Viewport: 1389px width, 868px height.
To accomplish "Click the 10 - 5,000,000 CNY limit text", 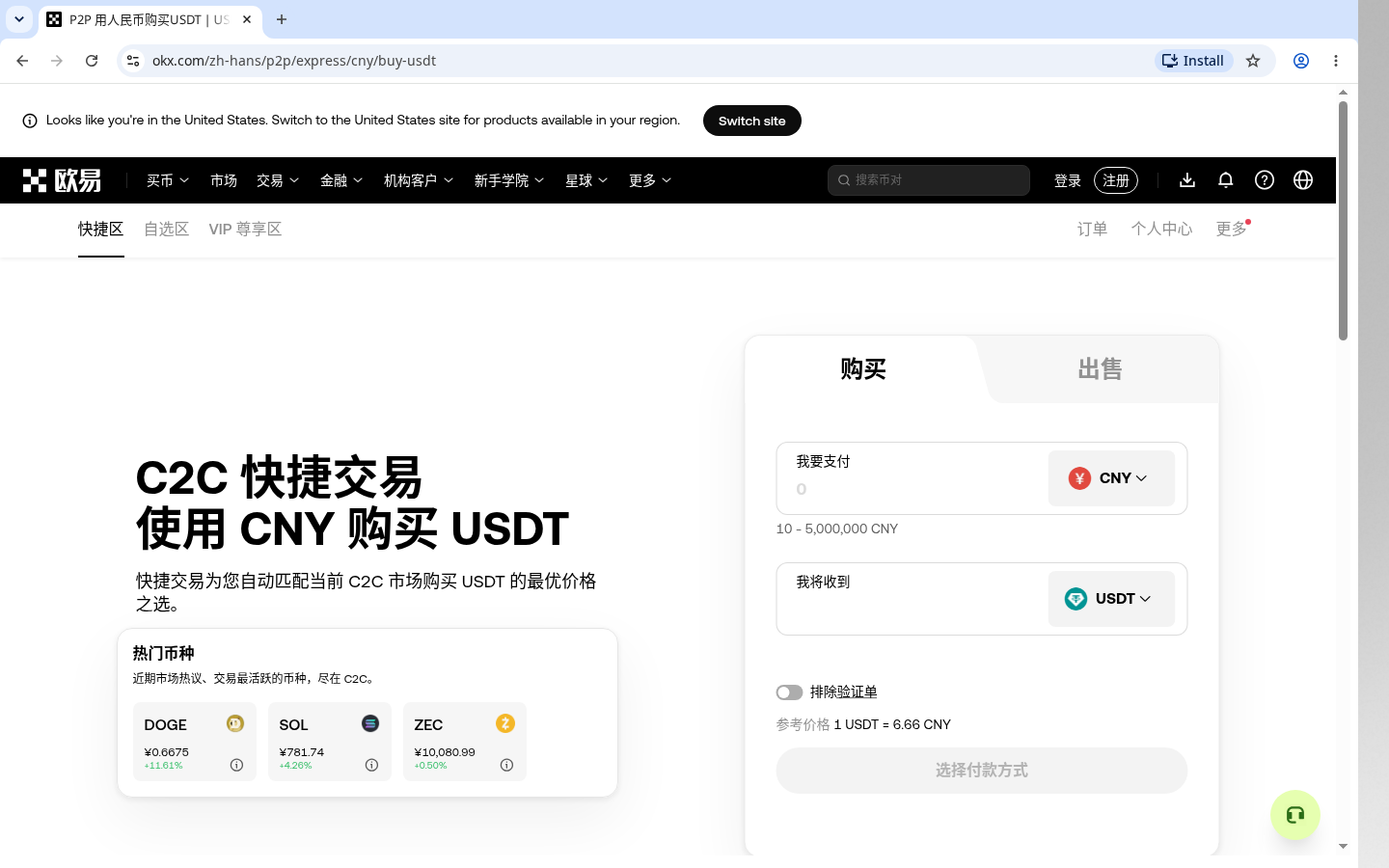I will [x=837, y=529].
